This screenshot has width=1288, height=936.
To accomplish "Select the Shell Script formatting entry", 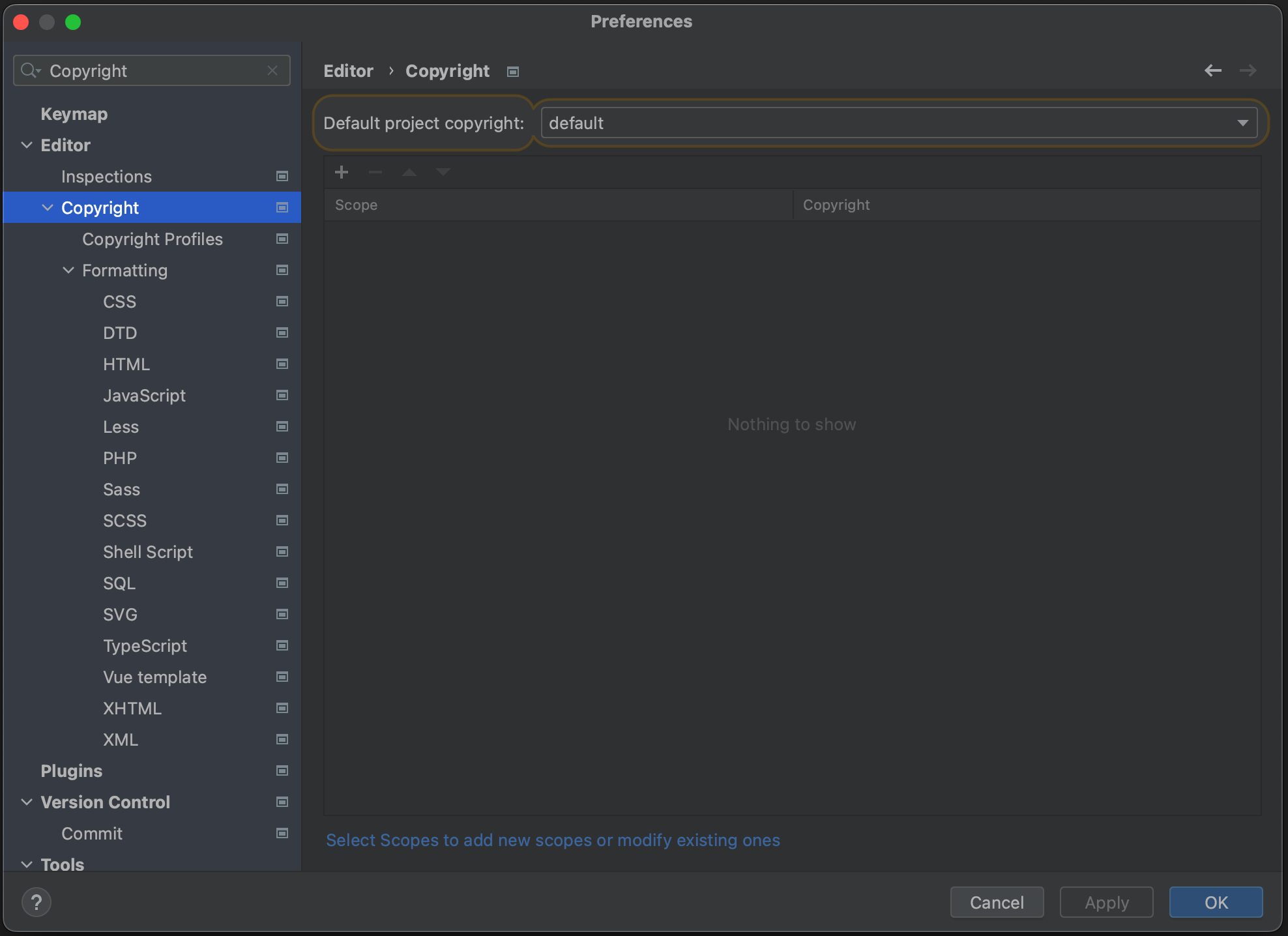I will click(x=148, y=552).
